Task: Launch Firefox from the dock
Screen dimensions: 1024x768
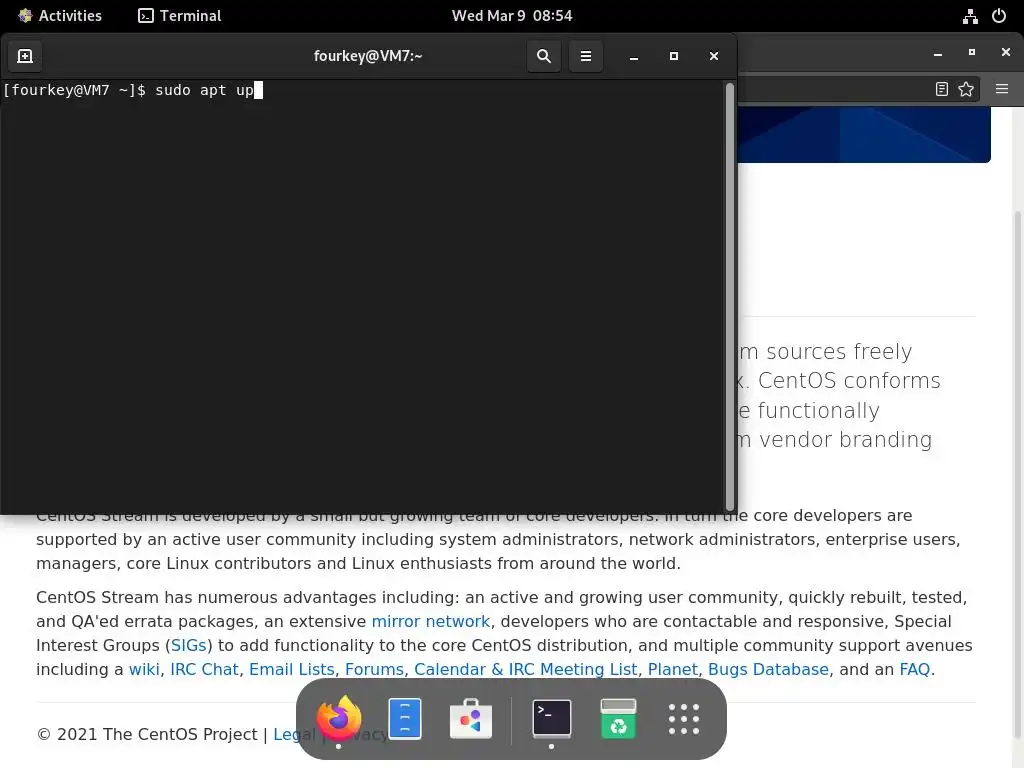Action: click(338, 718)
